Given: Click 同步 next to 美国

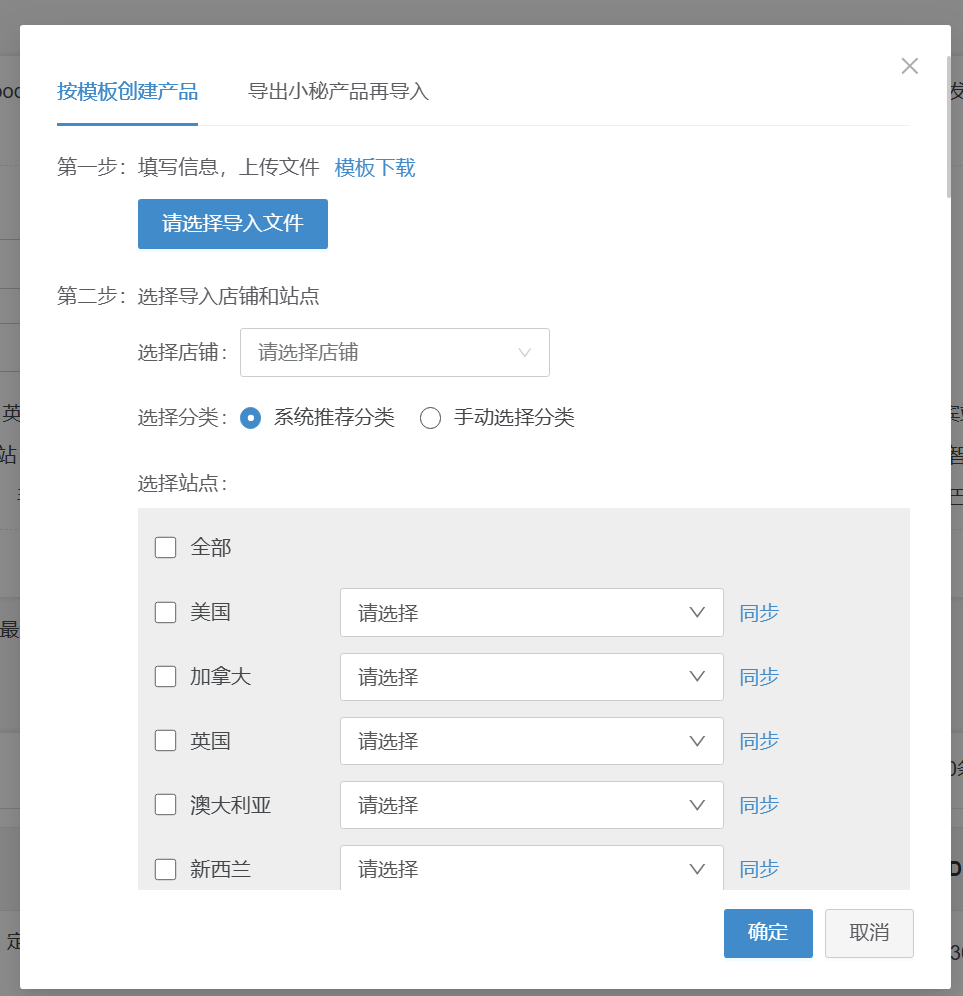Looking at the screenshot, I should tap(758, 612).
